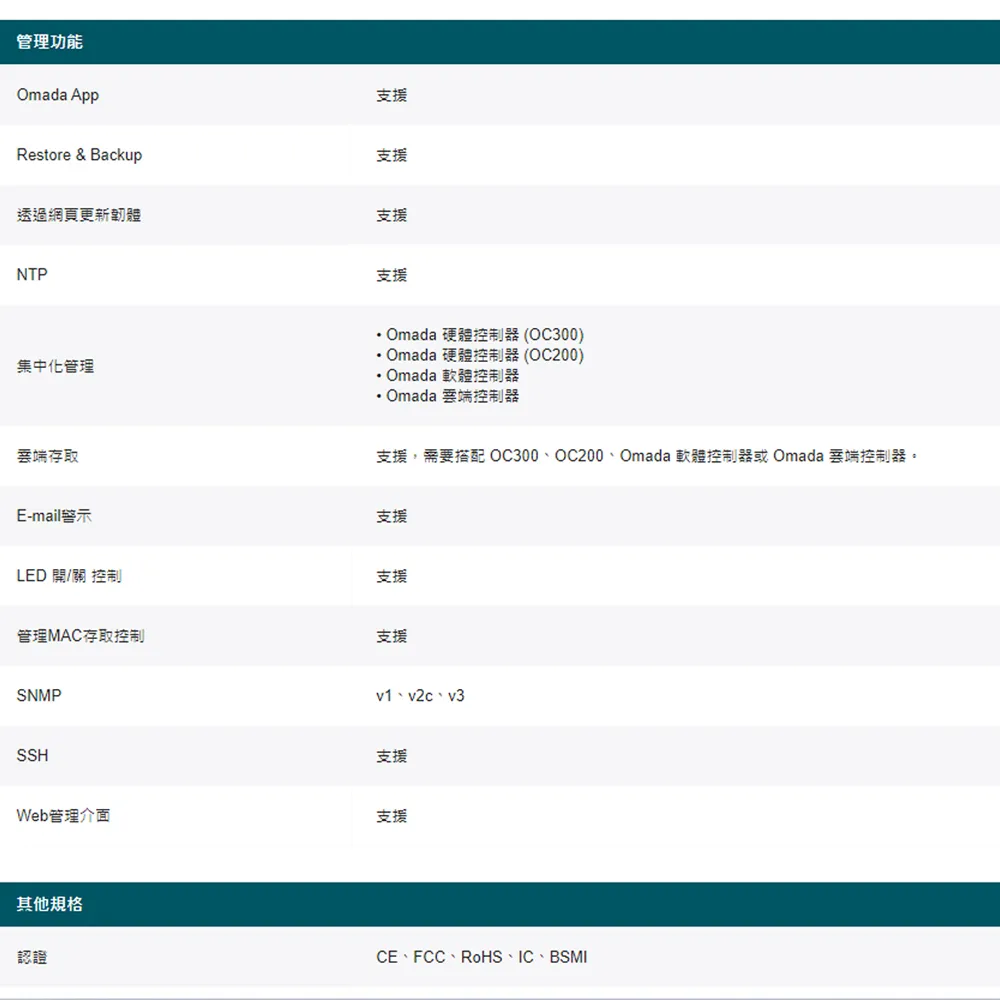
Task: Click 支援 value in NTP row
Action: point(392,275)
